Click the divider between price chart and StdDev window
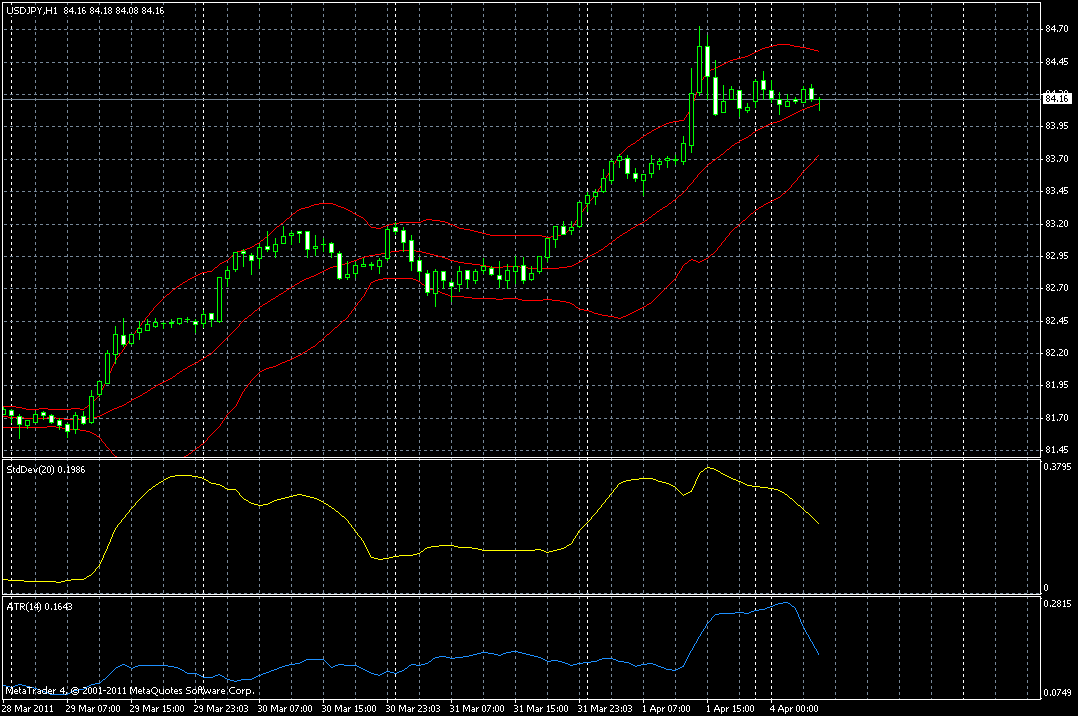Screen dimensions: 1078x716 pos(520,459)
